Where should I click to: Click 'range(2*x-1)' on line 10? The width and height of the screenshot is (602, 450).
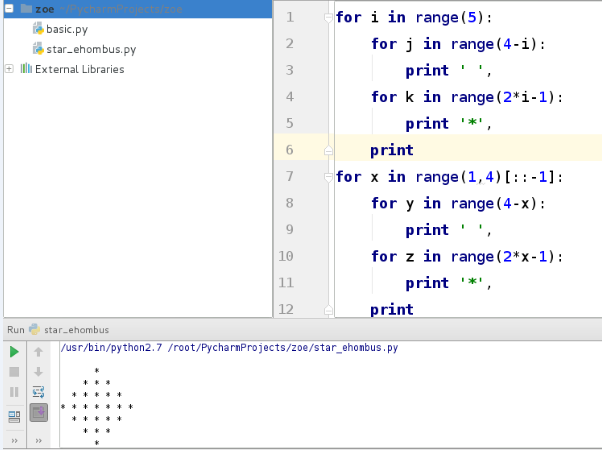[x=502, y=256]
